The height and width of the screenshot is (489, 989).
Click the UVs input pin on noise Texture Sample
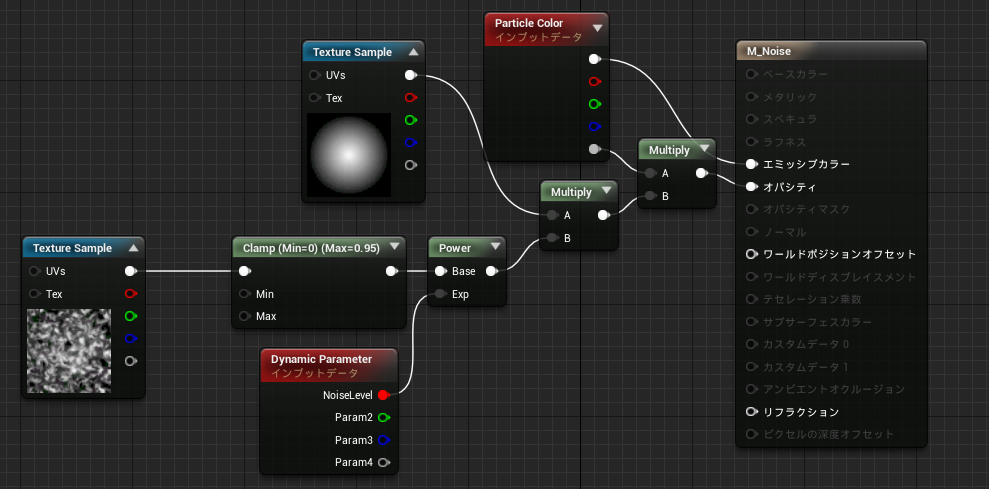(x=35, y=271)
